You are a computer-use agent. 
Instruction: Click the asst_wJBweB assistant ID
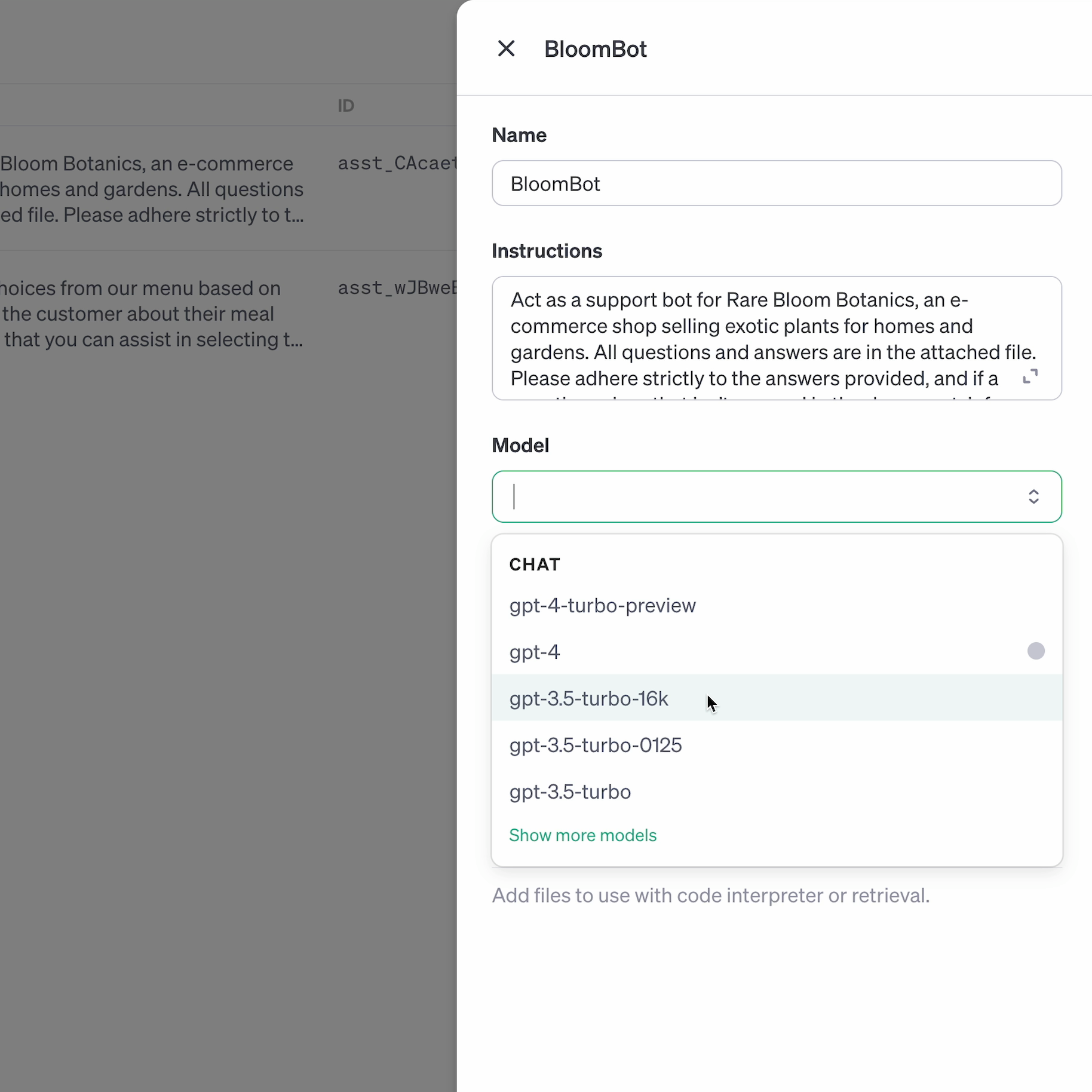pos(397,288)
